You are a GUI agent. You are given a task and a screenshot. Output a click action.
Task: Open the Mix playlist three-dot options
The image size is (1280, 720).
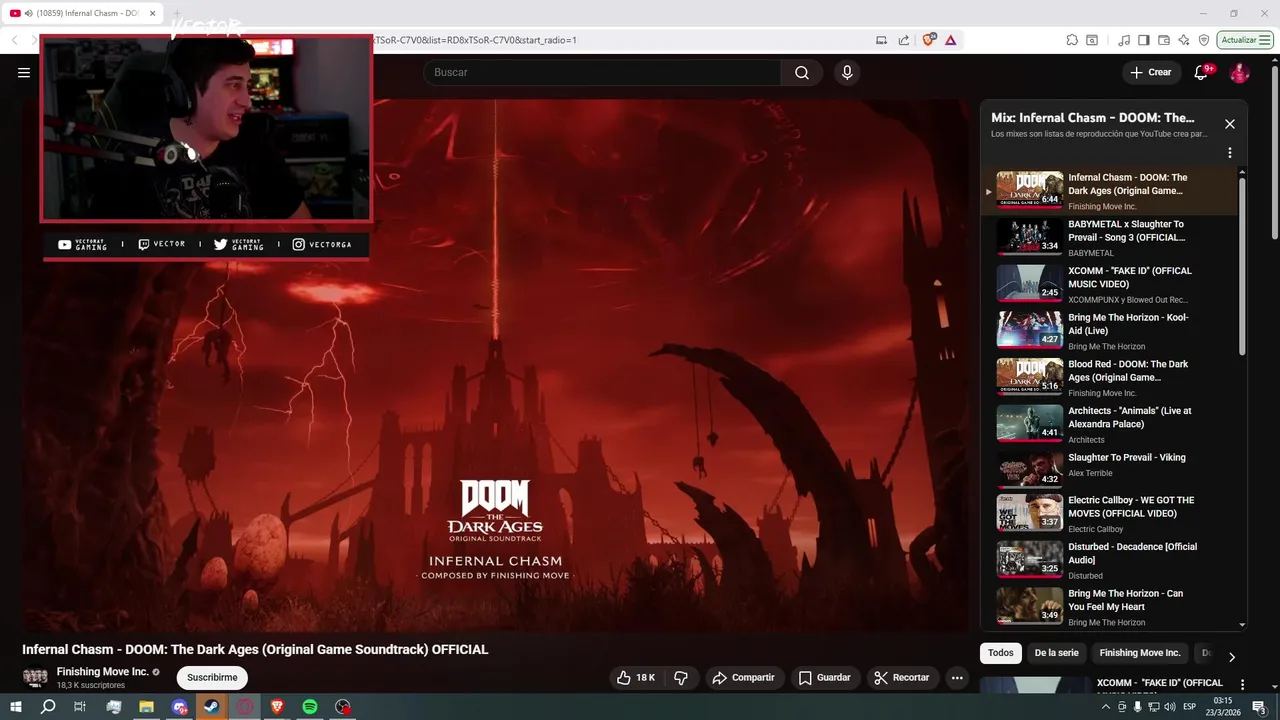pyautogui.click(x=1230, y=153)
